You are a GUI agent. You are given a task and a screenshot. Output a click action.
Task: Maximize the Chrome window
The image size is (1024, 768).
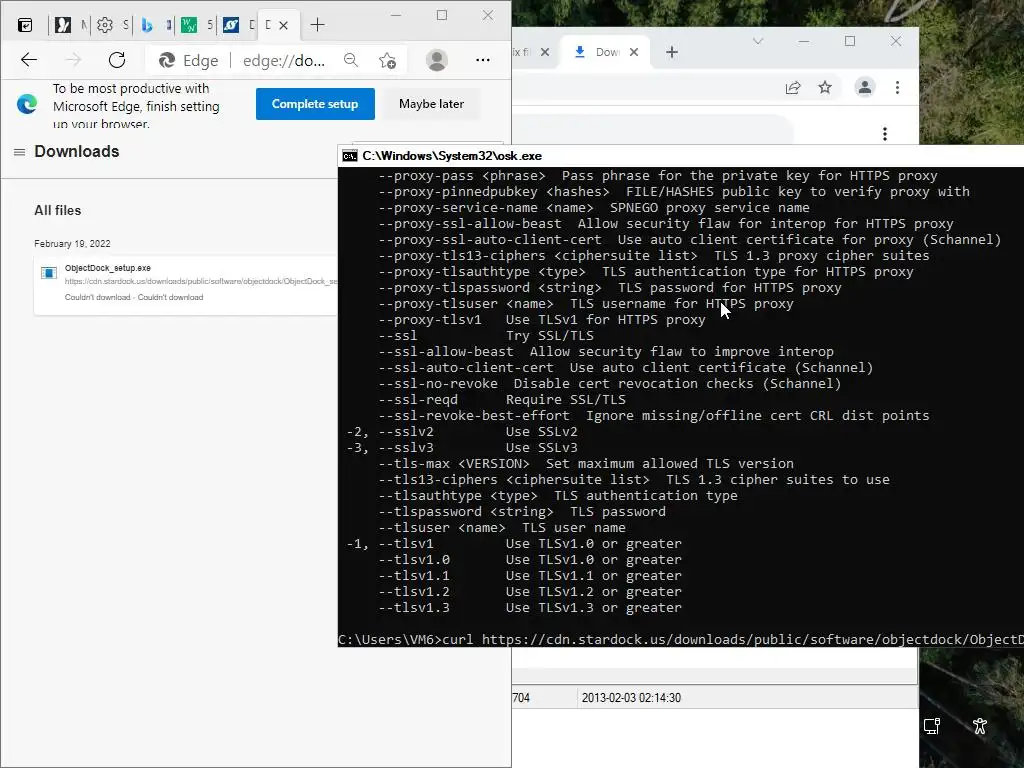[x=850, y=41]
